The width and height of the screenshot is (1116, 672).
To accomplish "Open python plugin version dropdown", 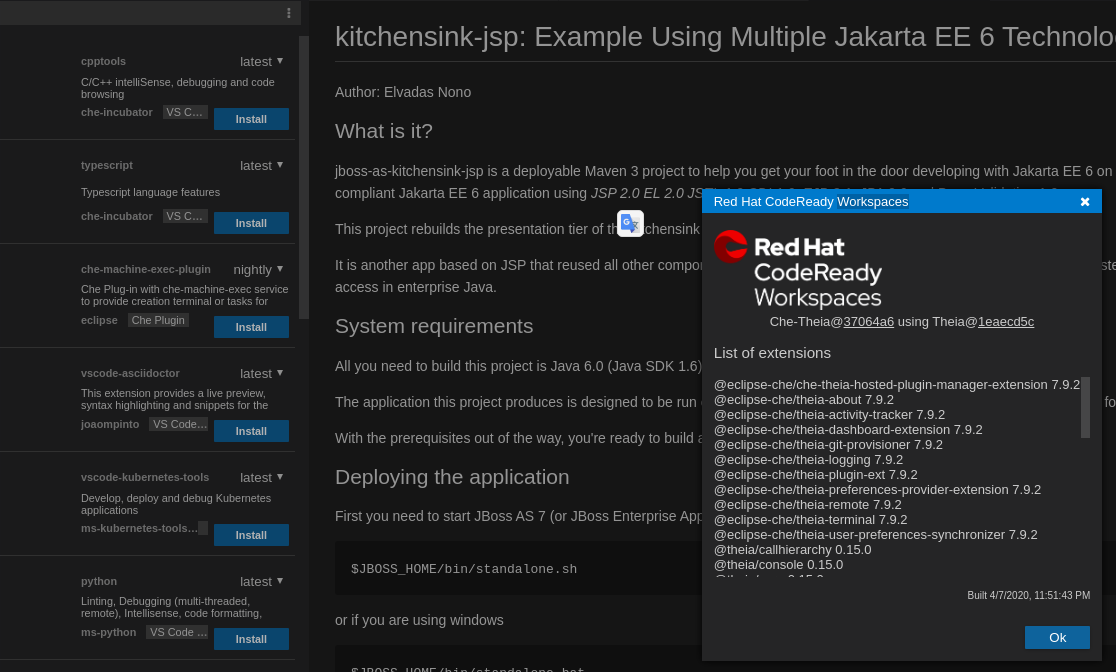I will pos(261,582).
